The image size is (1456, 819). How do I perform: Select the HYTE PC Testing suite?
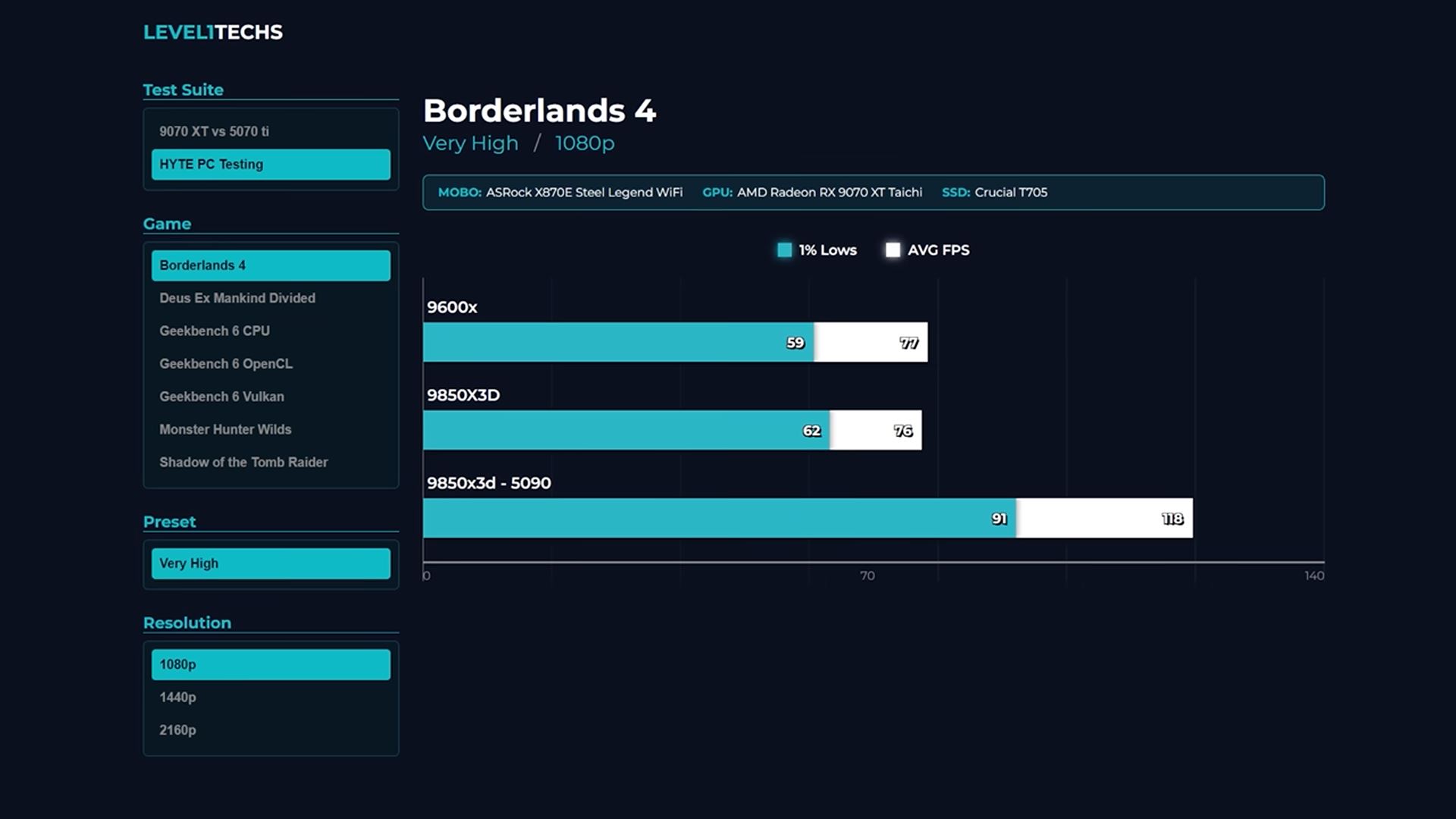pos(271,164)
